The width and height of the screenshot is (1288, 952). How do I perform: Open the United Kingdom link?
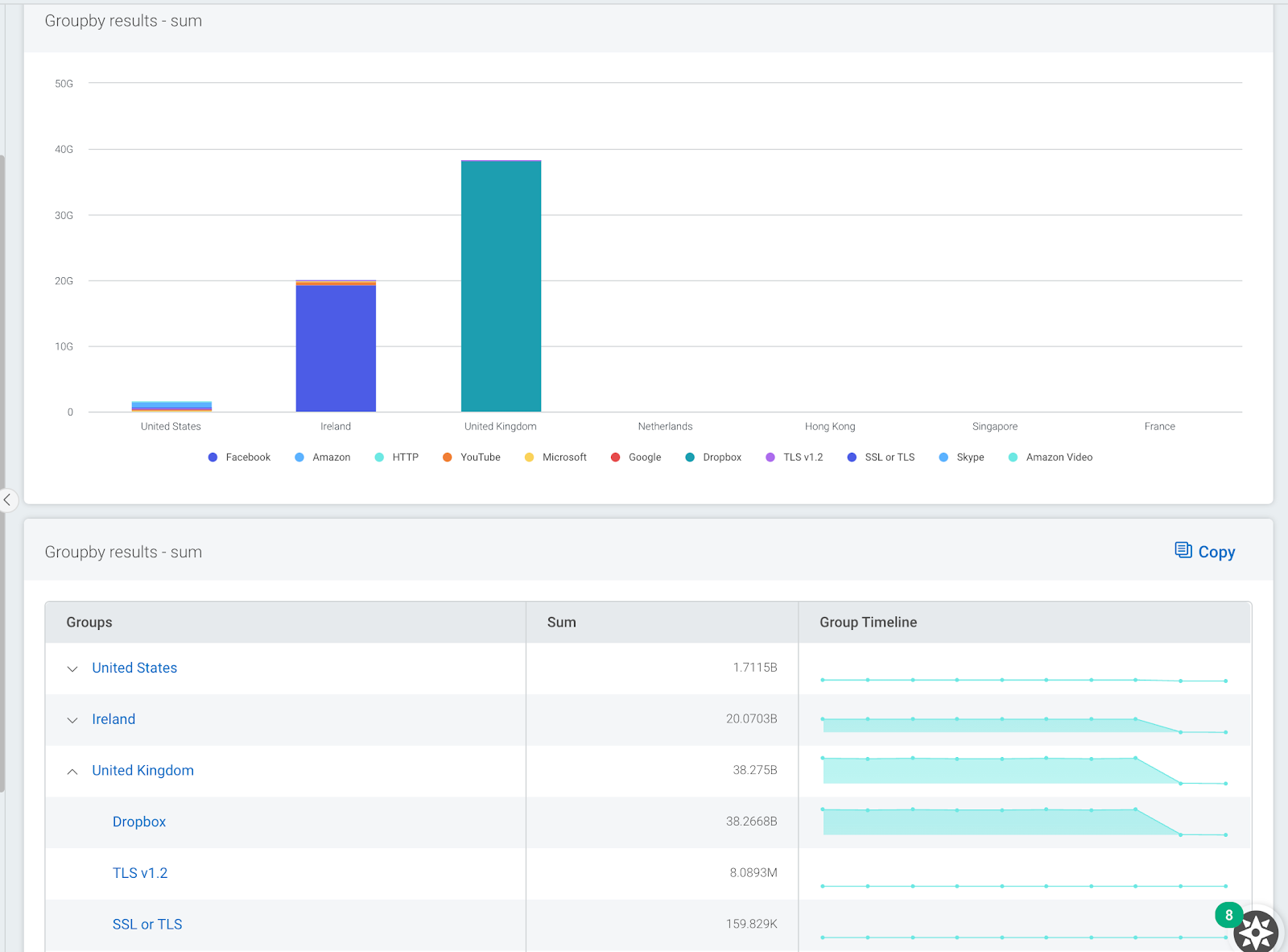(142, 771)
